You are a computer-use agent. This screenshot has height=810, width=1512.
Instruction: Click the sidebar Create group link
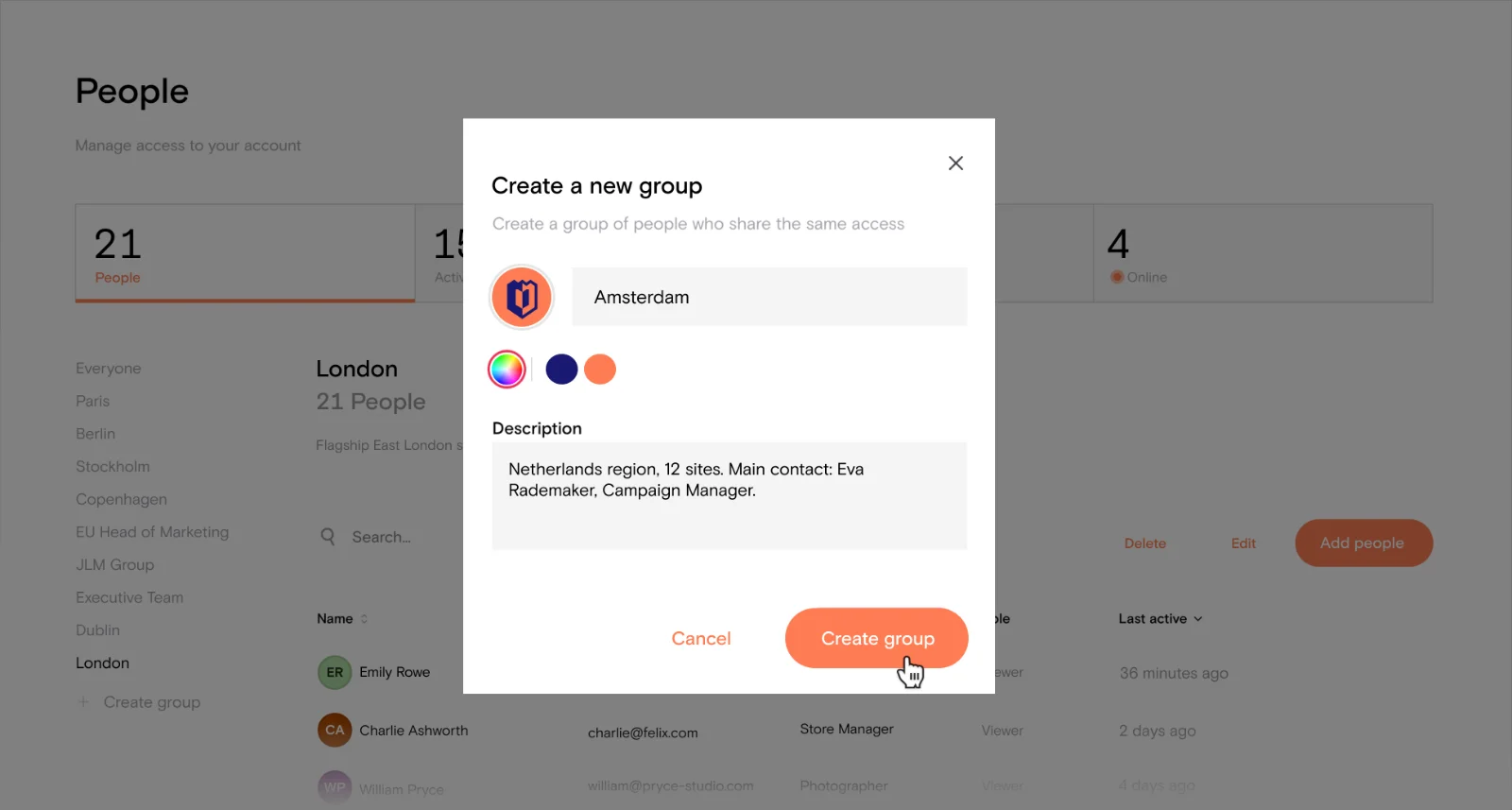pyautogui.click(x=152, y=702)
